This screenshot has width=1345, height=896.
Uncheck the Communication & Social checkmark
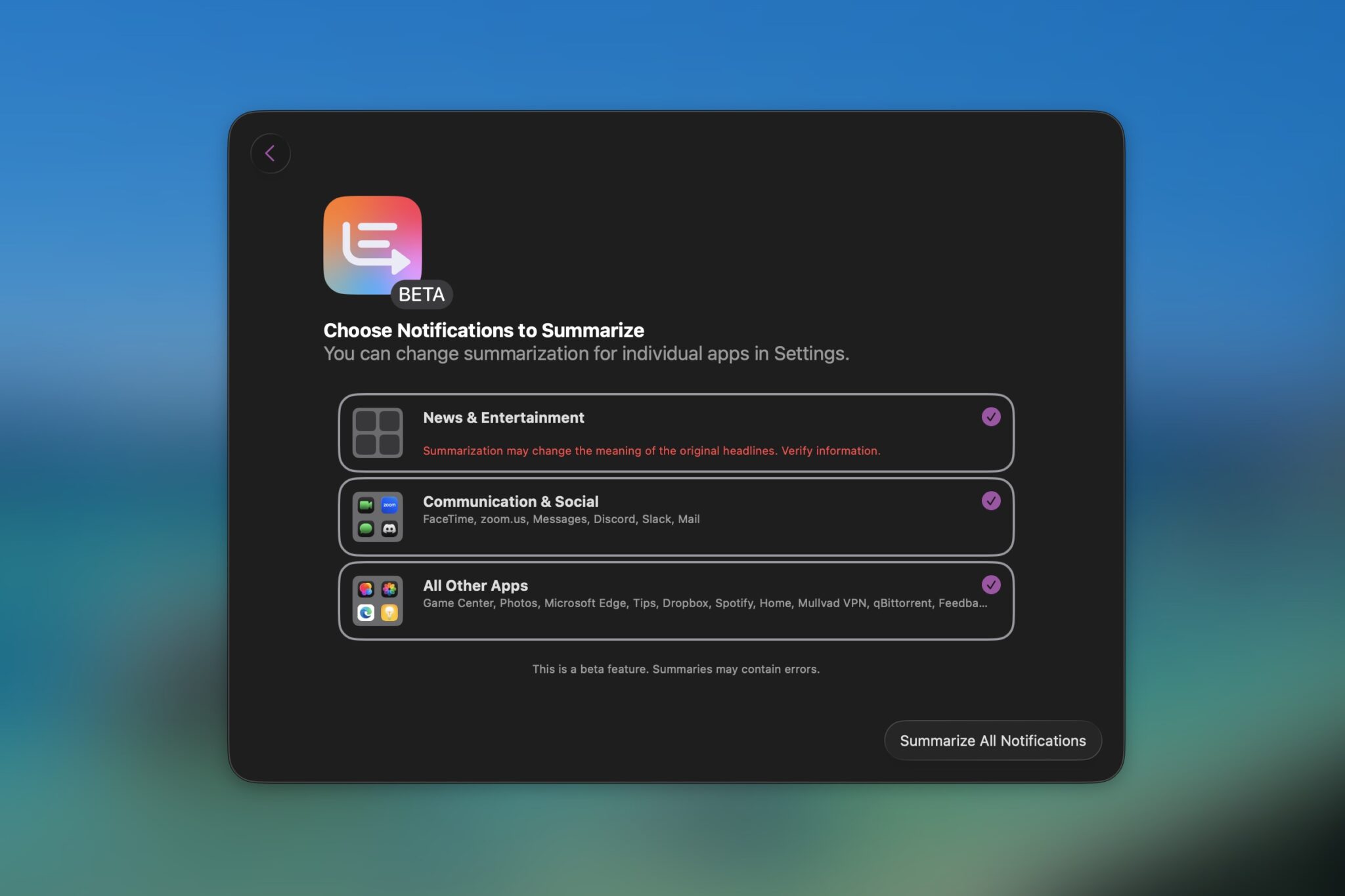coord(991,500)
